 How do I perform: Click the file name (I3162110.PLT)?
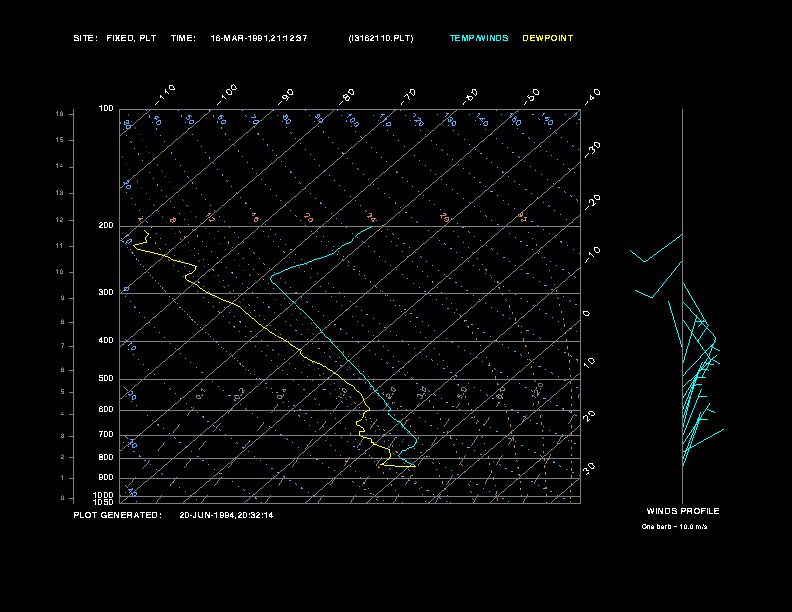click(x=381, y=38)
